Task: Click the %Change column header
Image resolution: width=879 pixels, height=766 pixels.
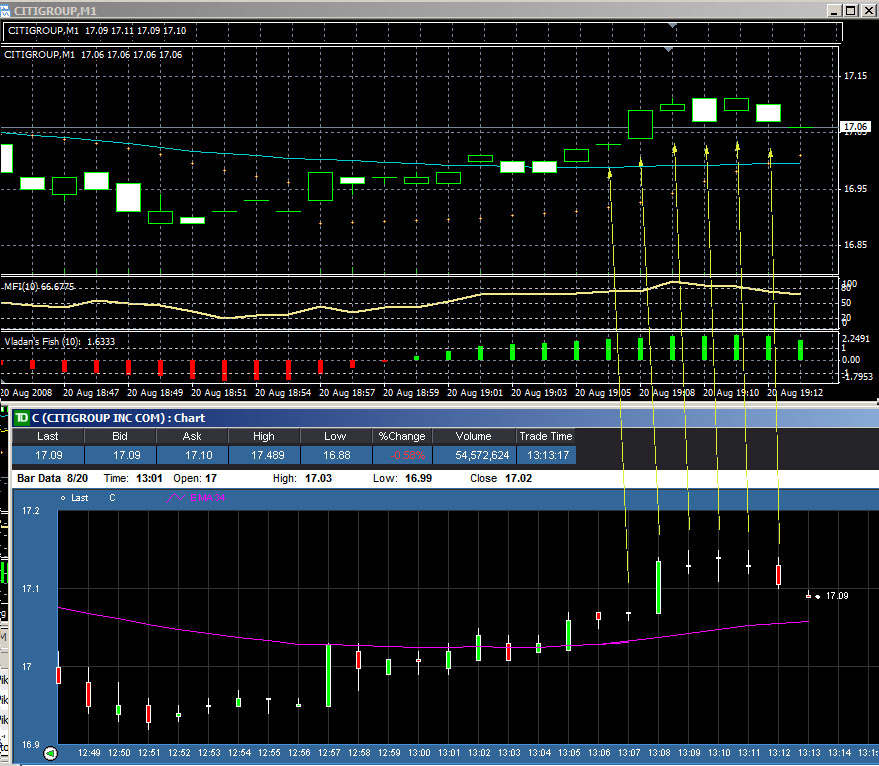Action: pyautogui.click(x=403, y=436)
